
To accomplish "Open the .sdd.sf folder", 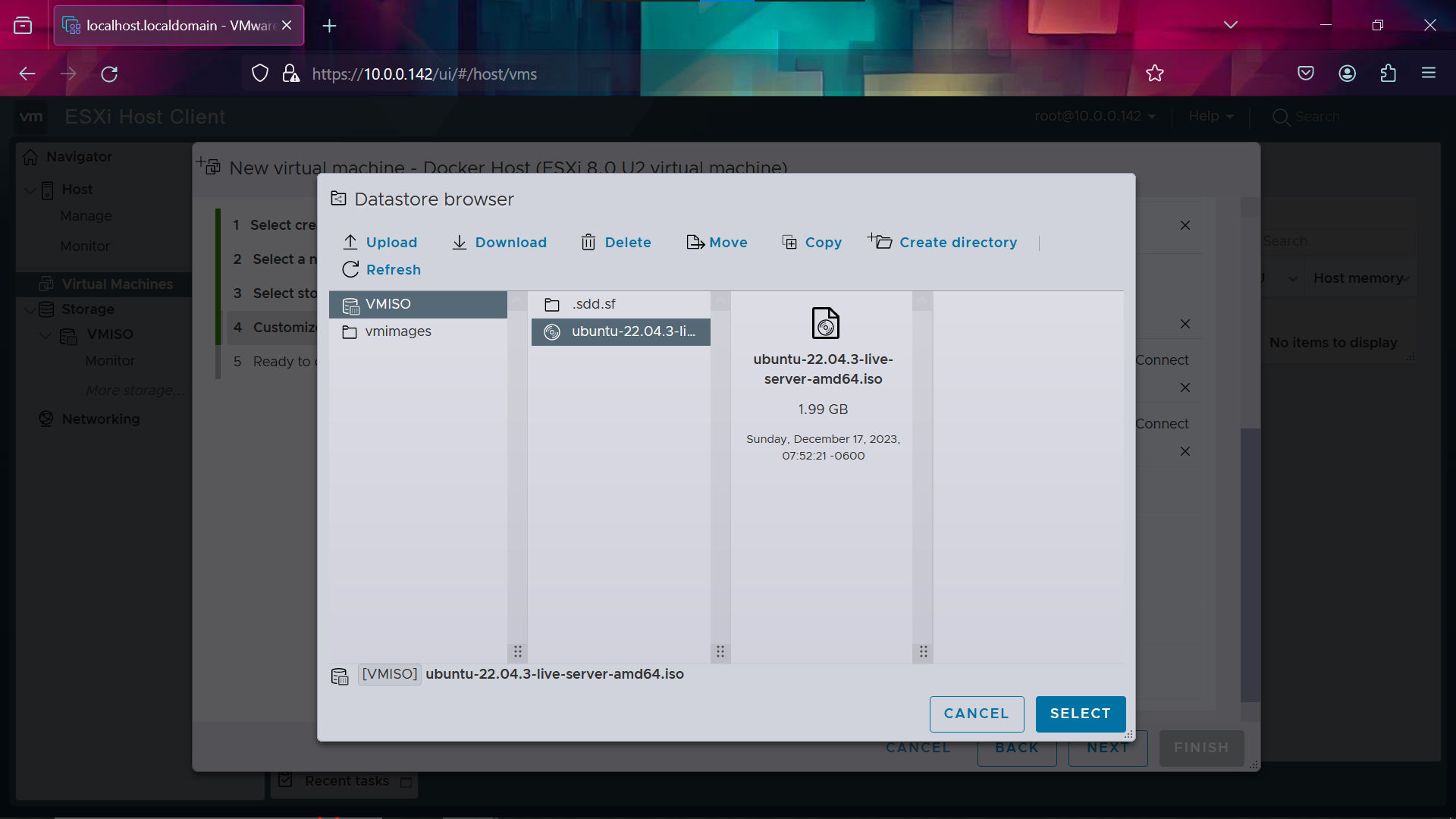I will (x=620, y=304).
